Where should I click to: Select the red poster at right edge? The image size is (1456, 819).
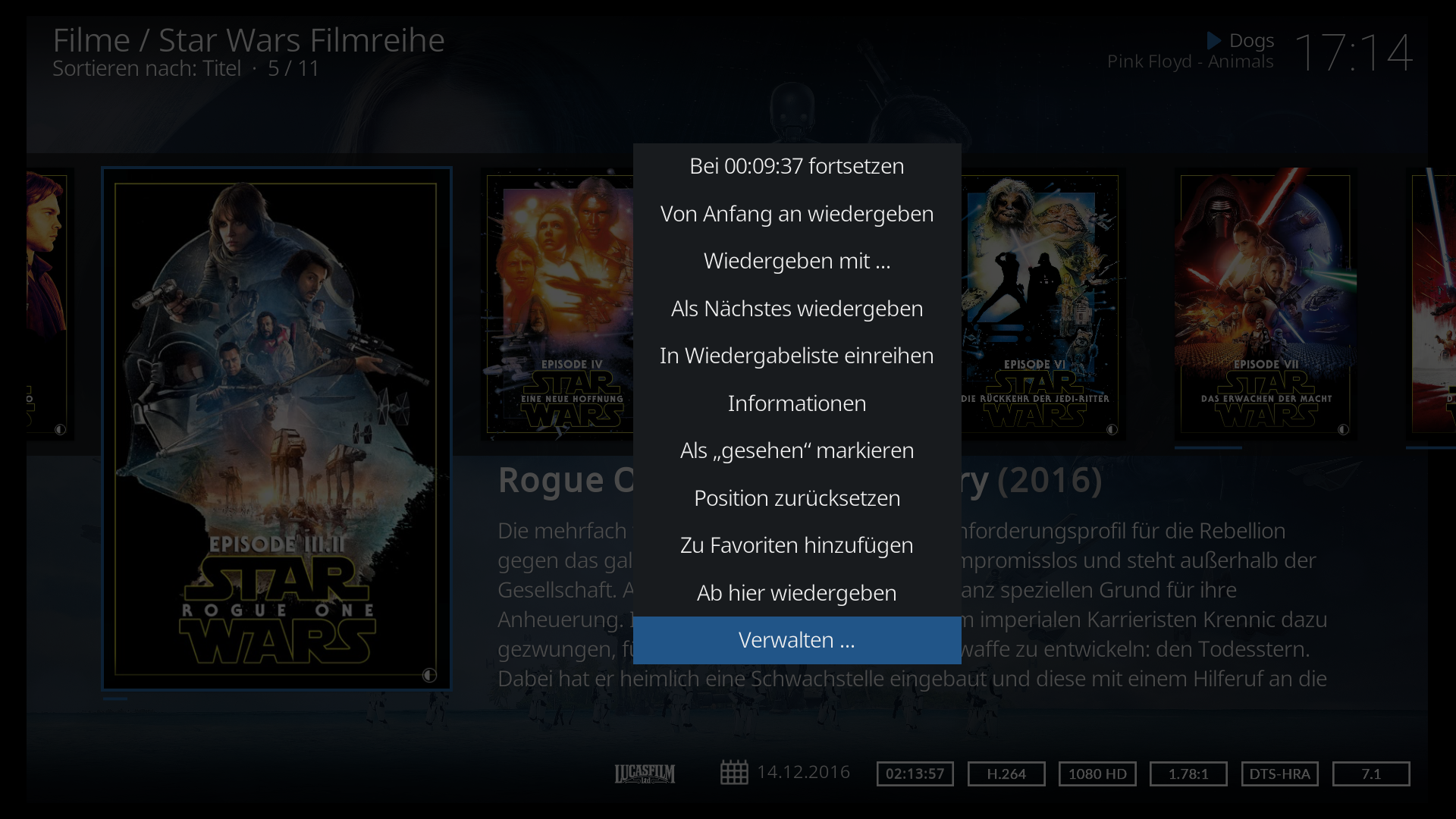[1432, 304]
